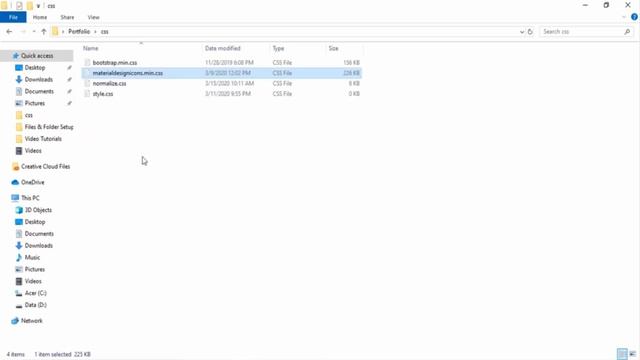The height and width of the screenshot is (360, 640).
Task: Open Data (D:) drive
Action: tap(36, 305)
